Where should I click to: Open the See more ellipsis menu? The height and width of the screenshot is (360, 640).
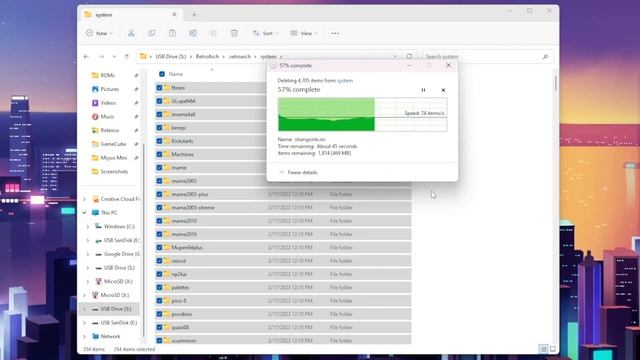pyautogui.click(x=335, y=33)
